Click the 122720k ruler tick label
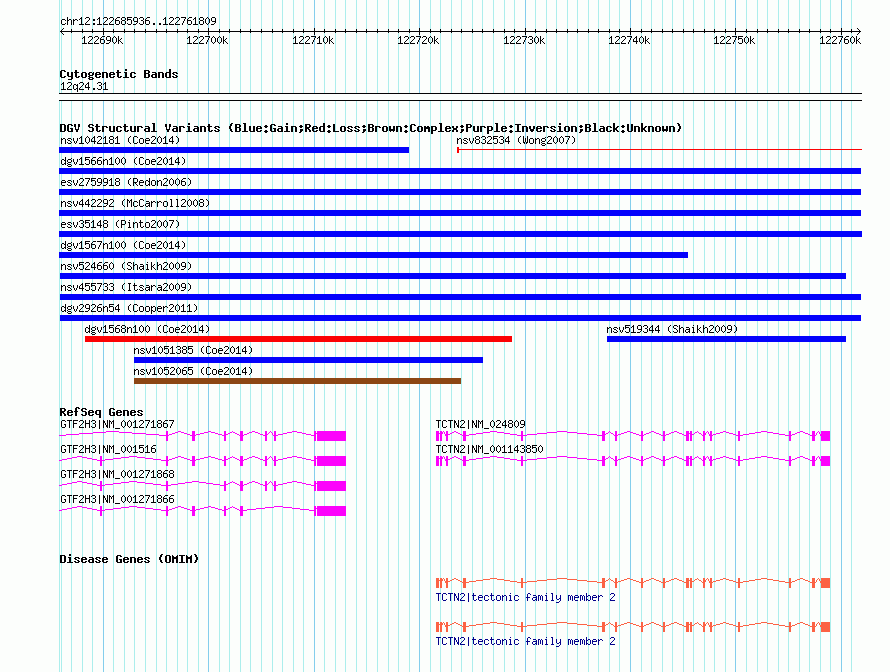Screen dimensions: 890x672 (418, 40)
